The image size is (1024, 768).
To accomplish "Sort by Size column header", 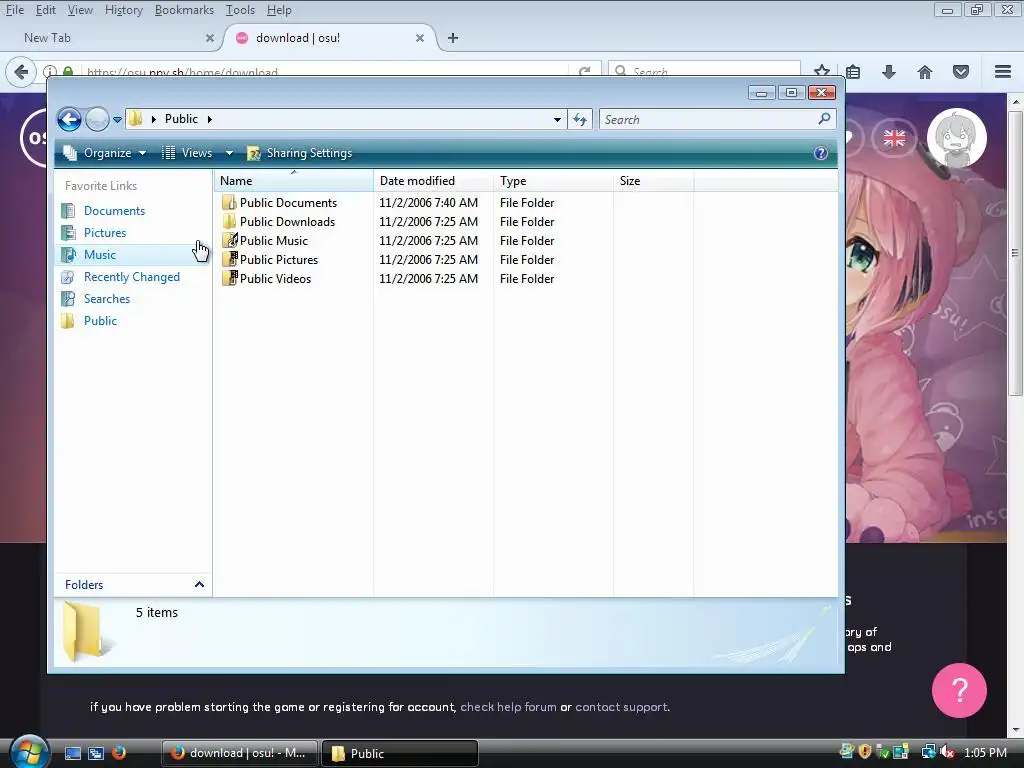I will point(653,181).
